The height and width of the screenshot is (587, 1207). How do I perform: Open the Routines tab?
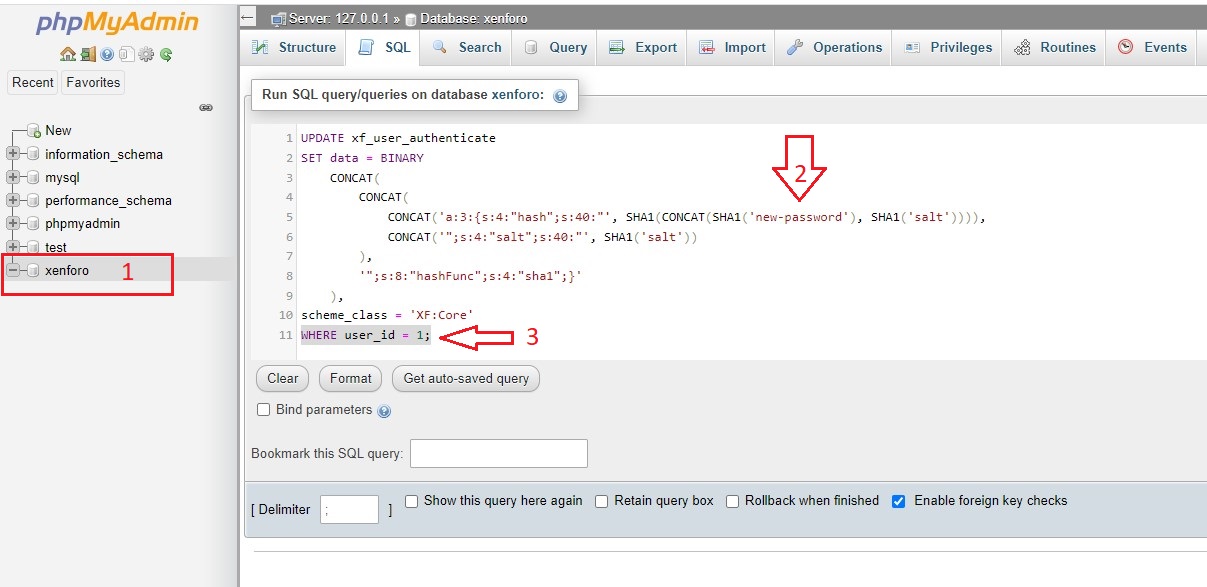pyautogui.click(x=1054, y=47)
